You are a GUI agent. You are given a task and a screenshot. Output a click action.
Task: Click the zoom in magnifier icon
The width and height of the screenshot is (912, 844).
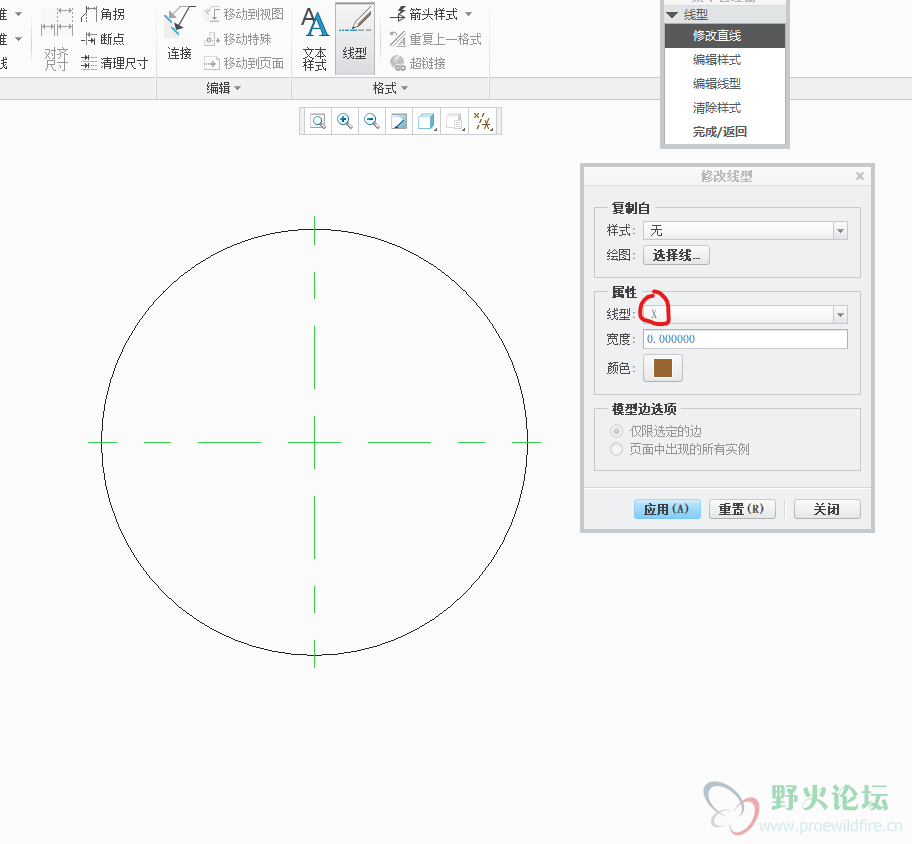[344, 121]
